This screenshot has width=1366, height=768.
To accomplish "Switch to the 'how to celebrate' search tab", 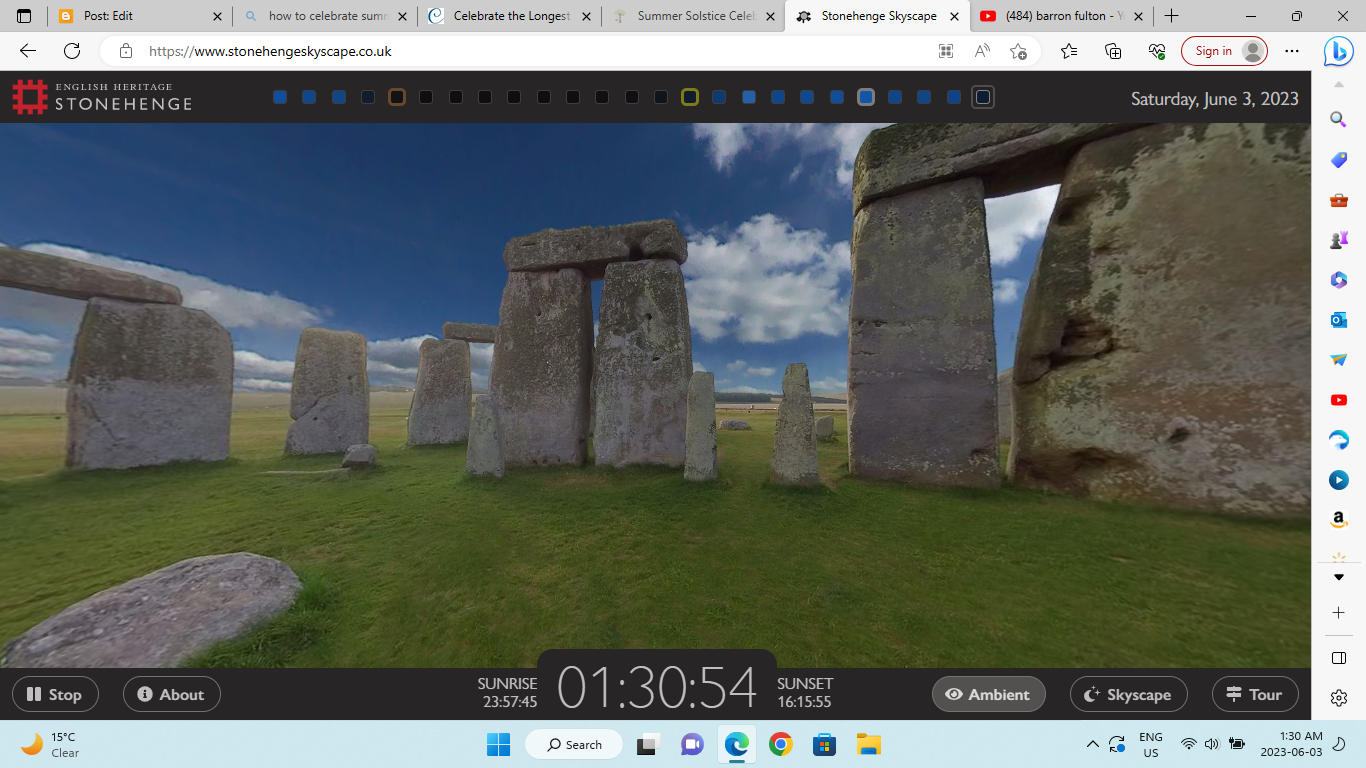I will point(326,16).
